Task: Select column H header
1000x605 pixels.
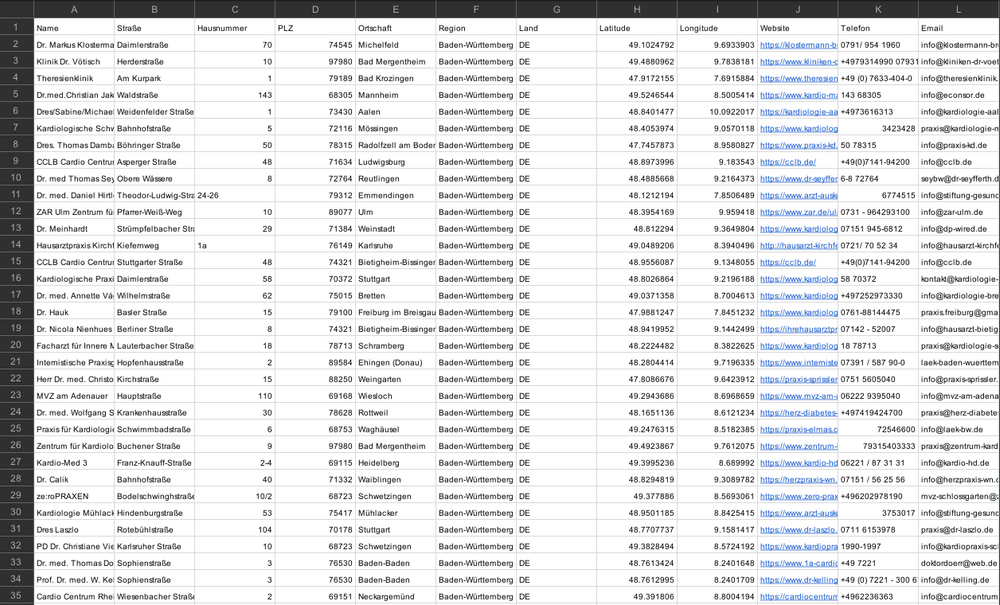Action: (636, 9)
